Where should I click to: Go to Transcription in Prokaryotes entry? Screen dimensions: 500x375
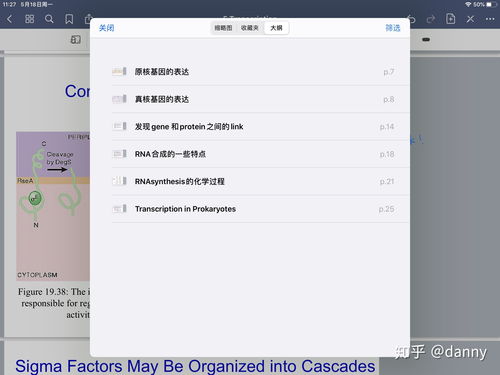click(260, 209)
